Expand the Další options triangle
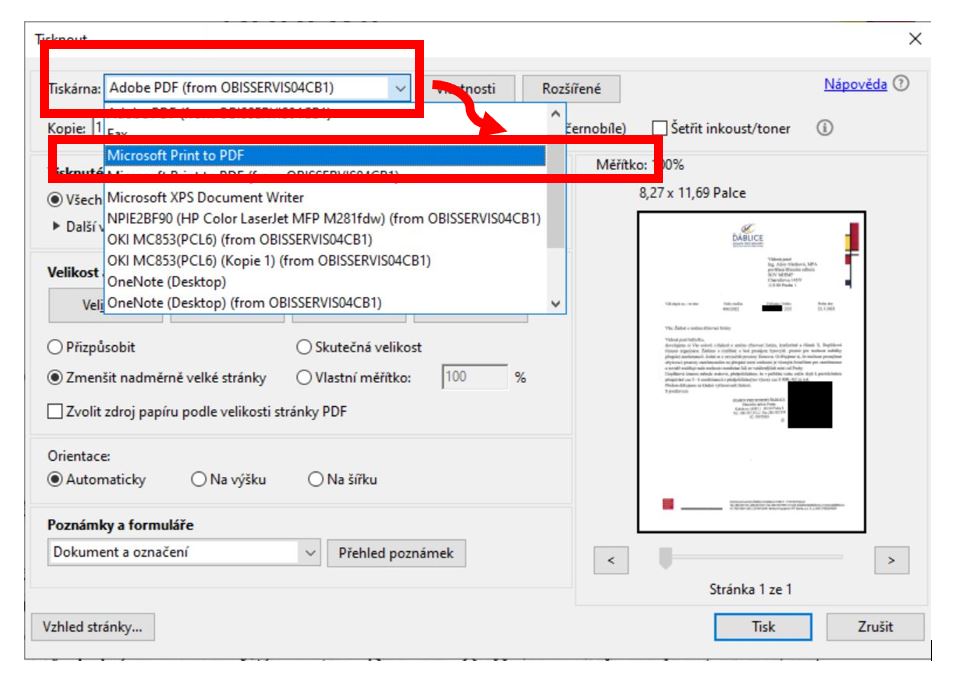The height and width of the screenshot is (685, 959). (x=56, y=226)
